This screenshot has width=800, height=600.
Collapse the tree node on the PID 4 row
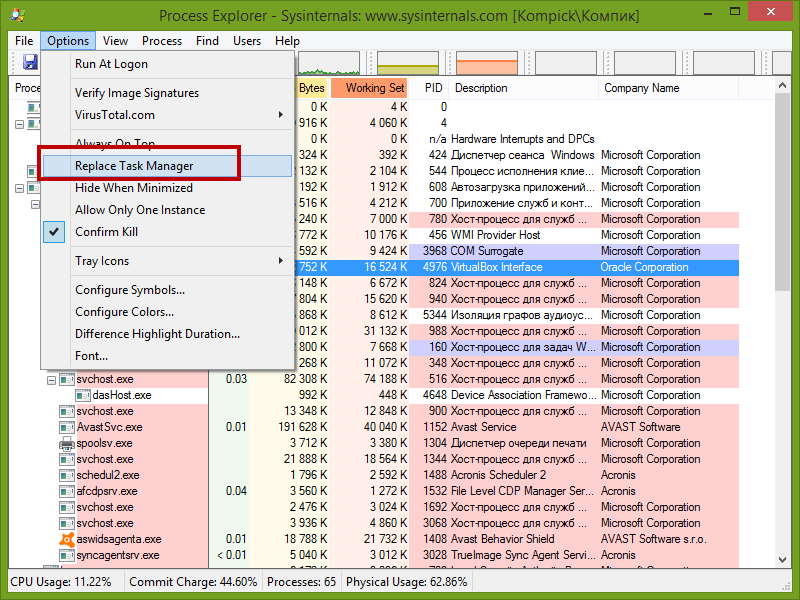click(x=19, y=124)
